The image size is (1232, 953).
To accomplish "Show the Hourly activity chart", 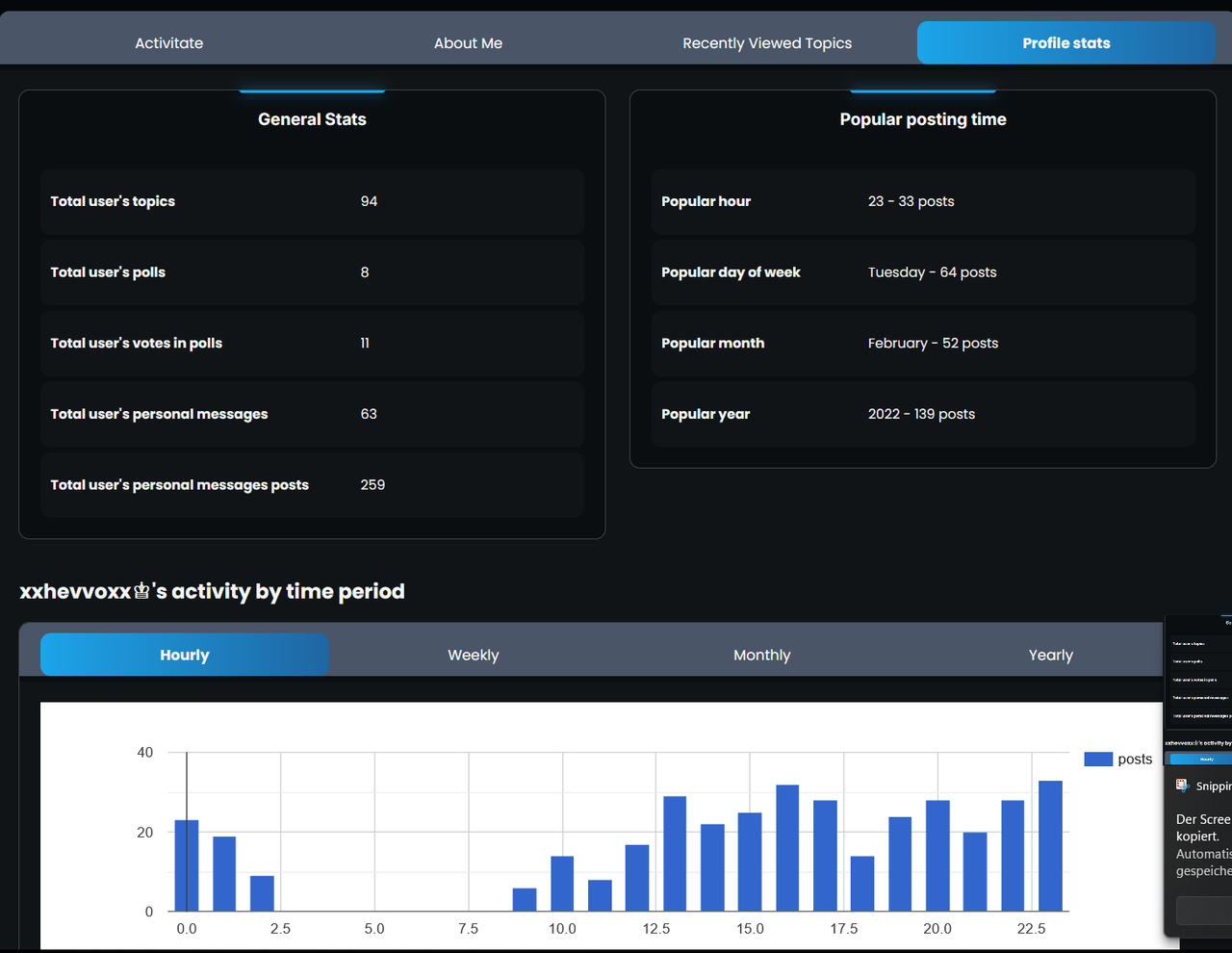I will 185,655.
